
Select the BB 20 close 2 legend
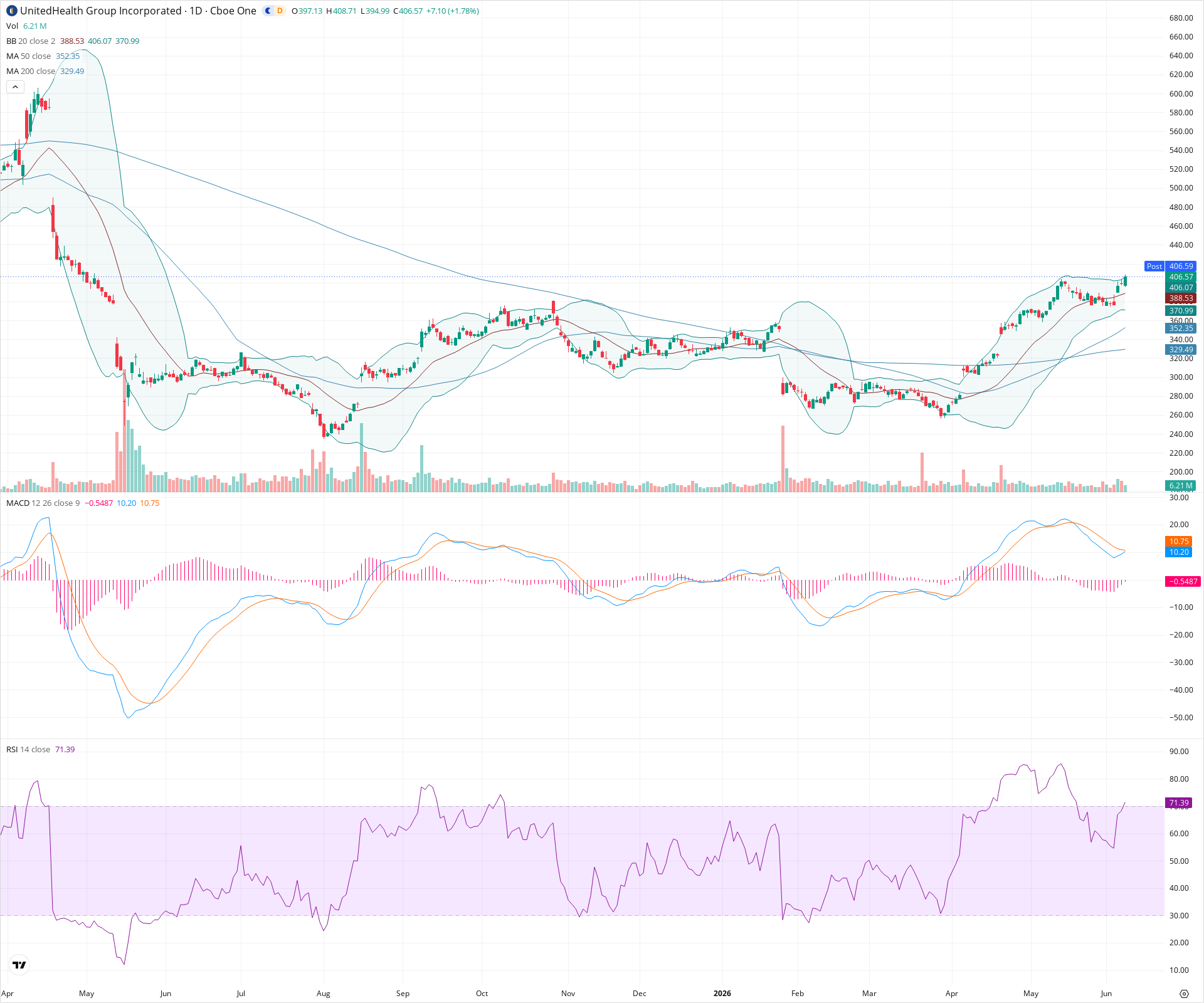(x=31, y=41)
